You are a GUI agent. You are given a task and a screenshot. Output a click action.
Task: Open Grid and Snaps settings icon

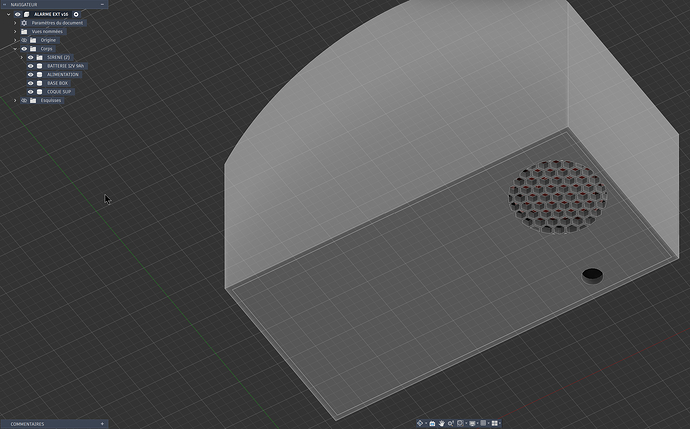483,423
